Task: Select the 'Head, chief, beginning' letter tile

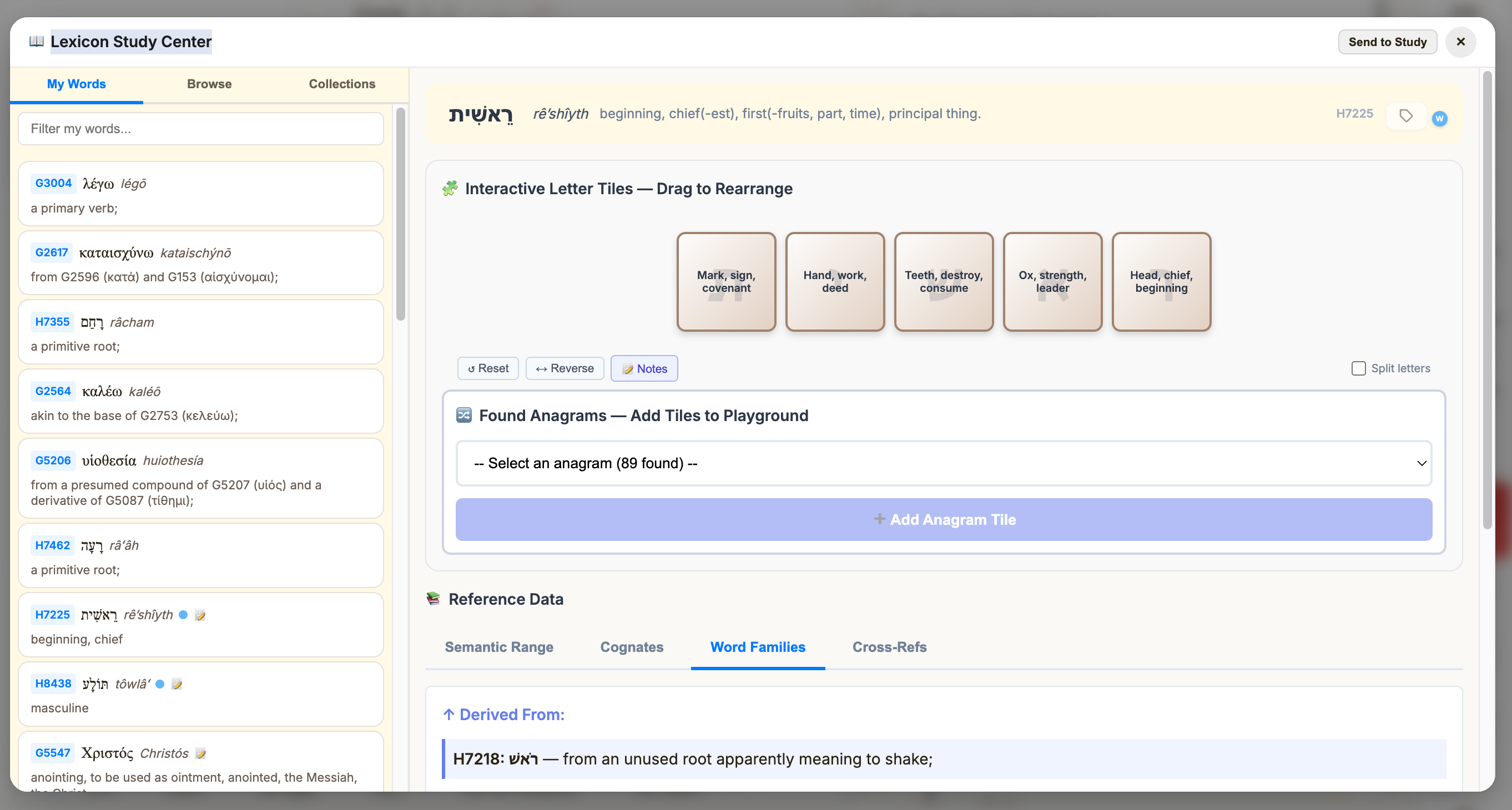Action: [1161, 281]
